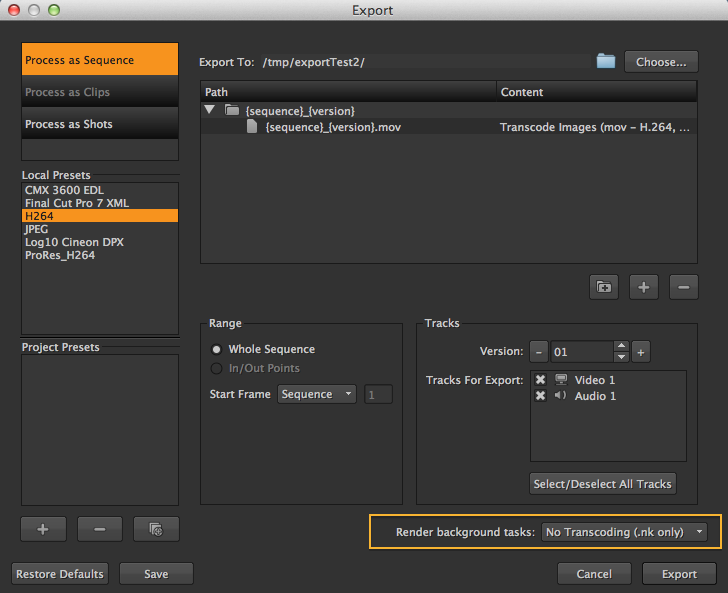Click the folder icon beside export path
This screenshot has width=728, height=593.
click(x=605, y=61)
